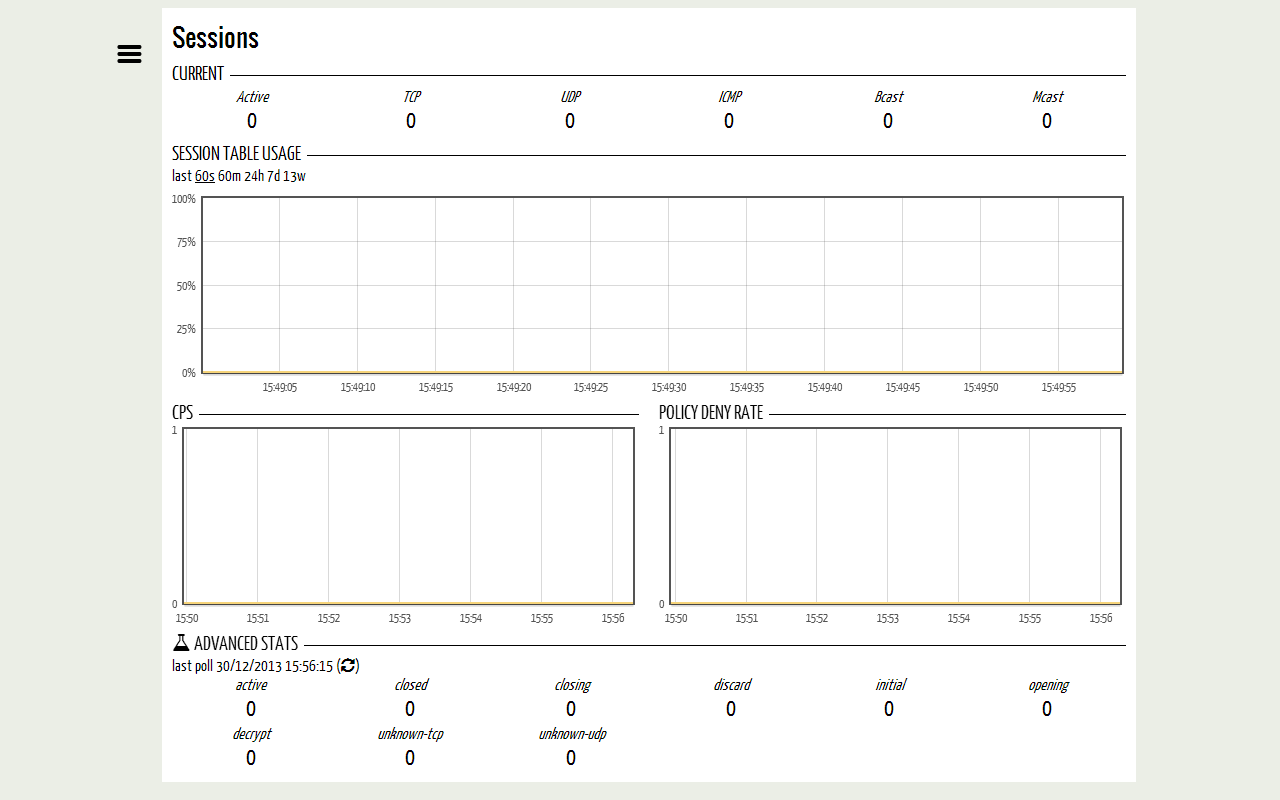
Task: Click the Mcast label
Action: (x=1047, y=97)
